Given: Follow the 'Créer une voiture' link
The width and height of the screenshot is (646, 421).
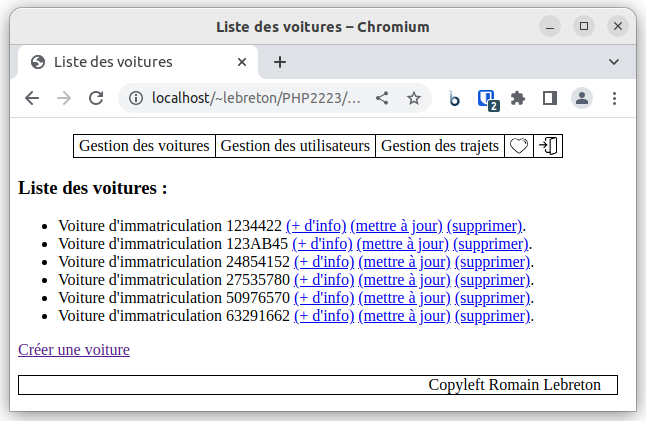Looking at the screenshot, I should point(74,350).
